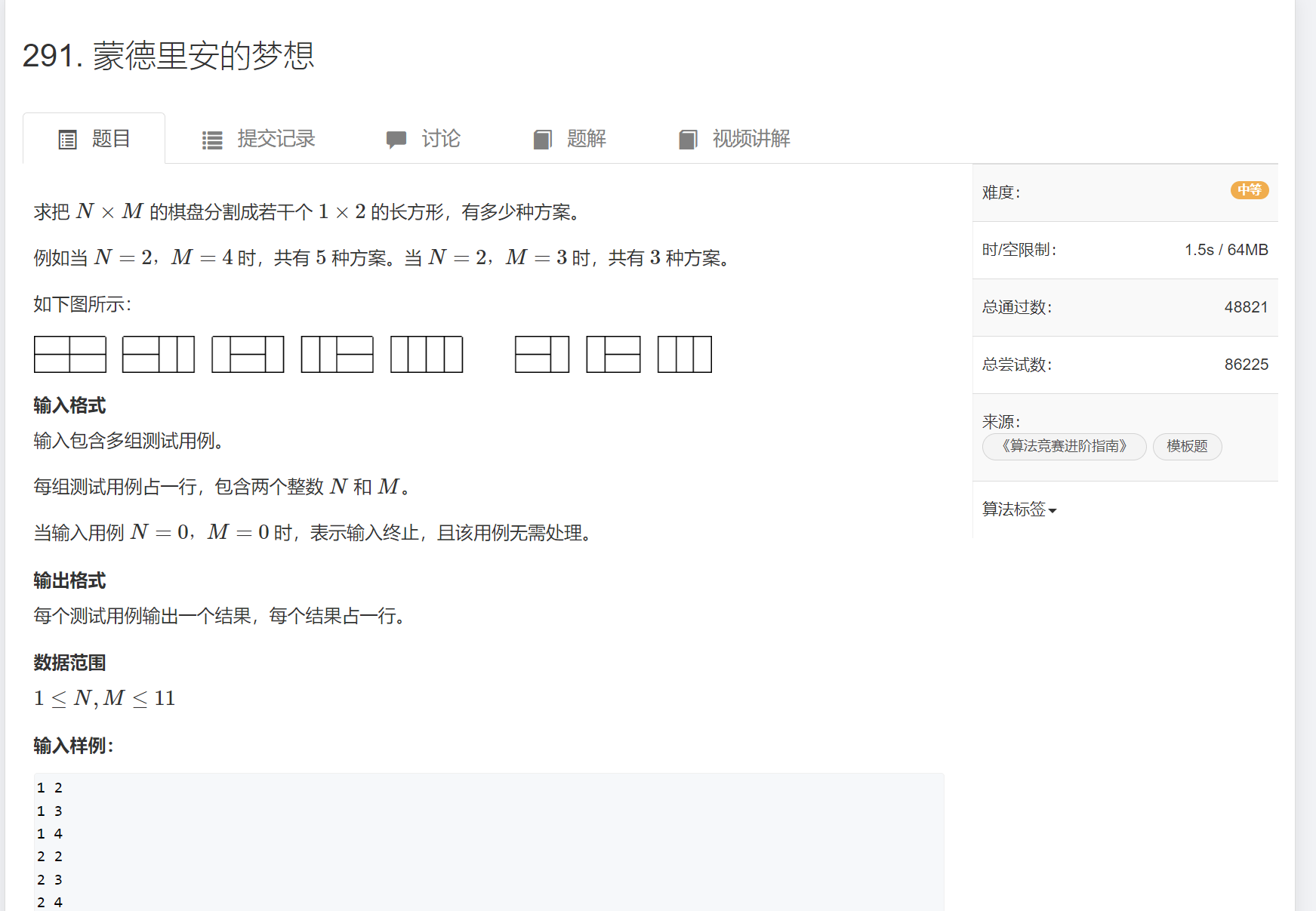Open the 模板题 source tag

coord(1187,447)
